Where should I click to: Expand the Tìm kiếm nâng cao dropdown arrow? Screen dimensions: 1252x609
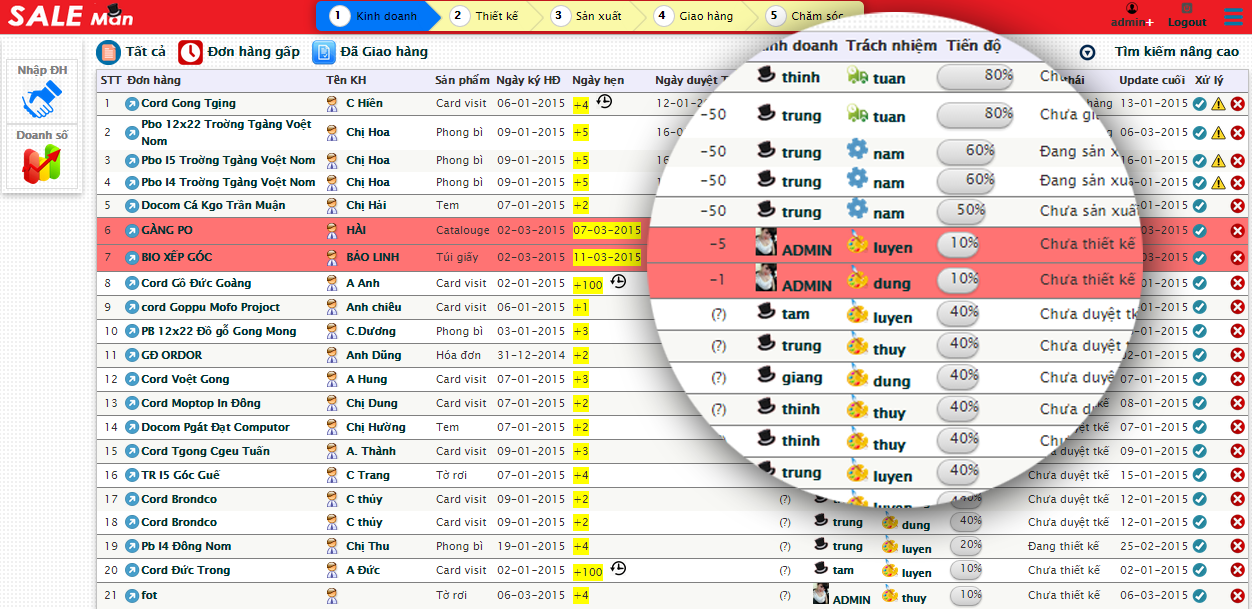(1087, 53)
